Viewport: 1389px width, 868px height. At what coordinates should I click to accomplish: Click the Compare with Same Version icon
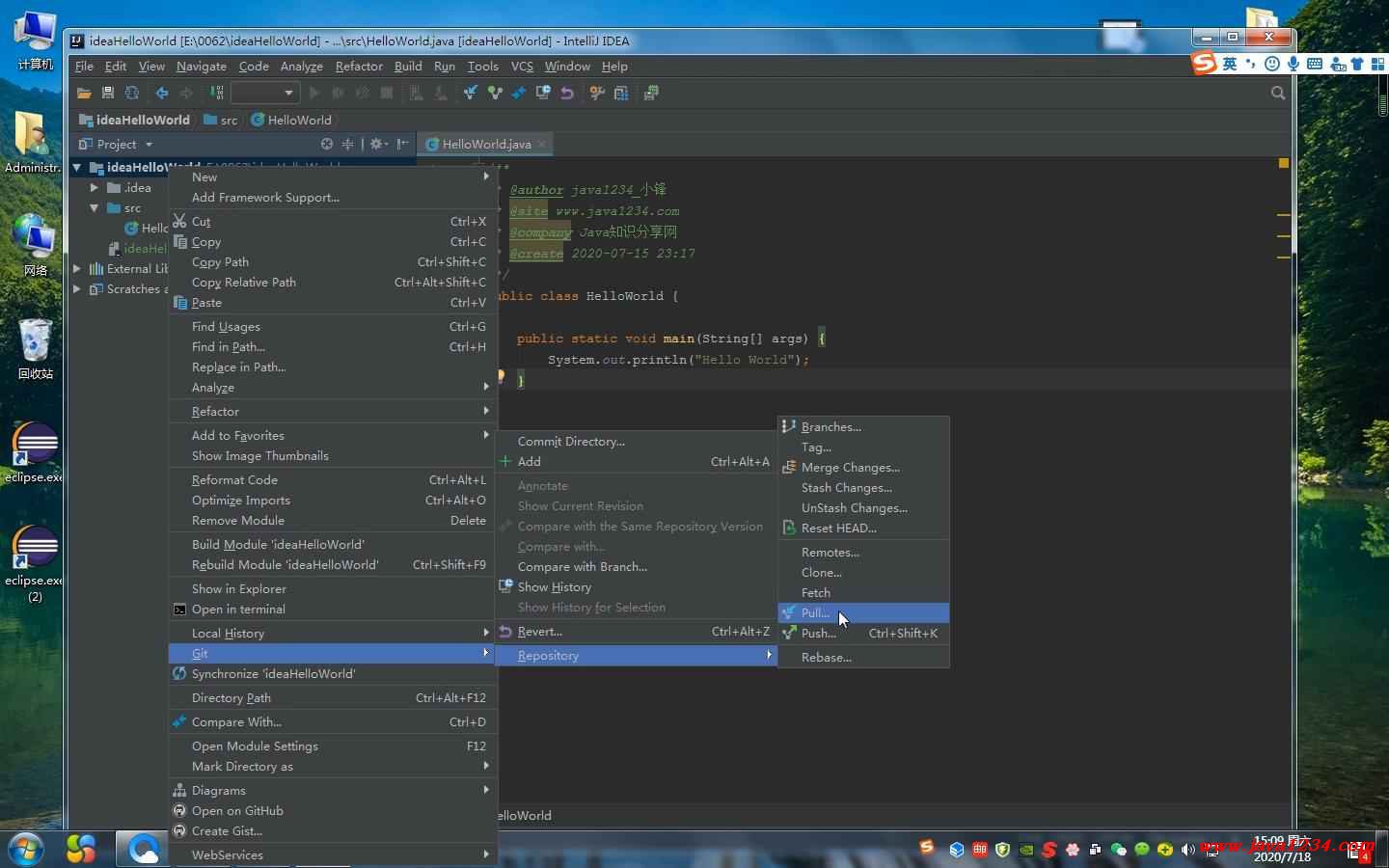[519, 93]
